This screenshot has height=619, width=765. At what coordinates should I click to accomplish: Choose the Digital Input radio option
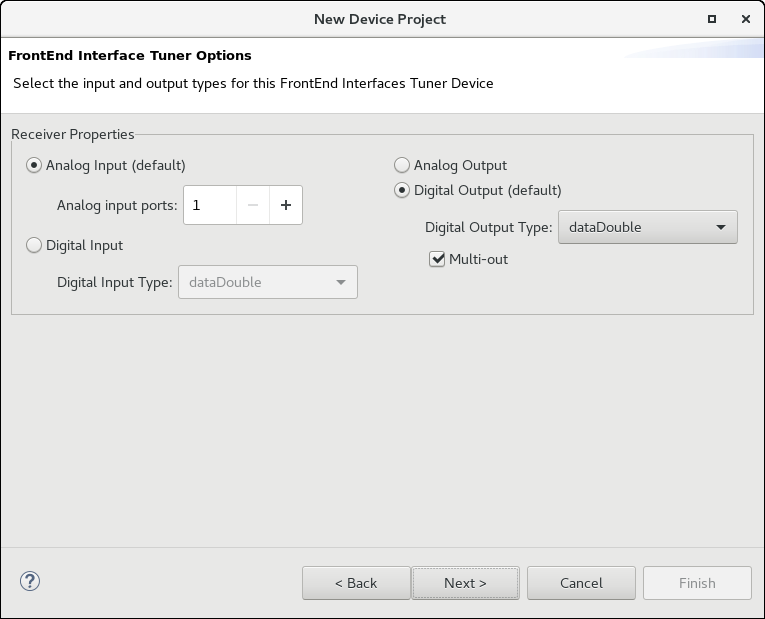35,245
